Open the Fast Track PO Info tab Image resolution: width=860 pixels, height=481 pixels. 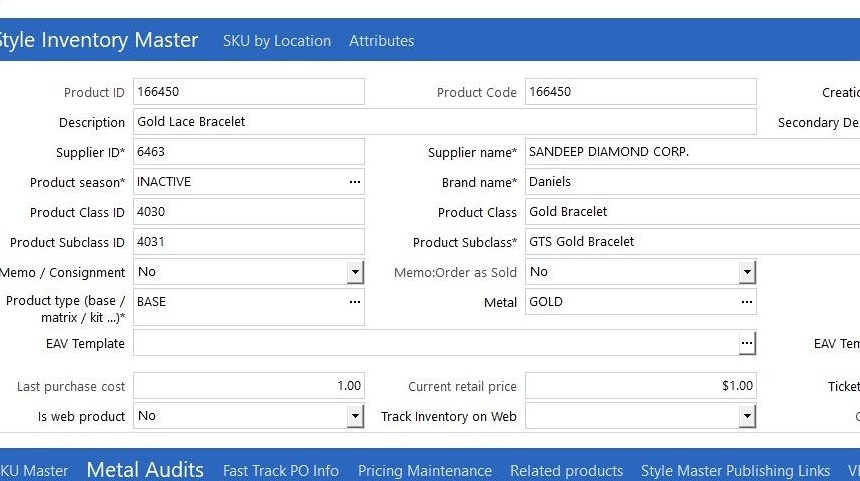tap(281, 471)
